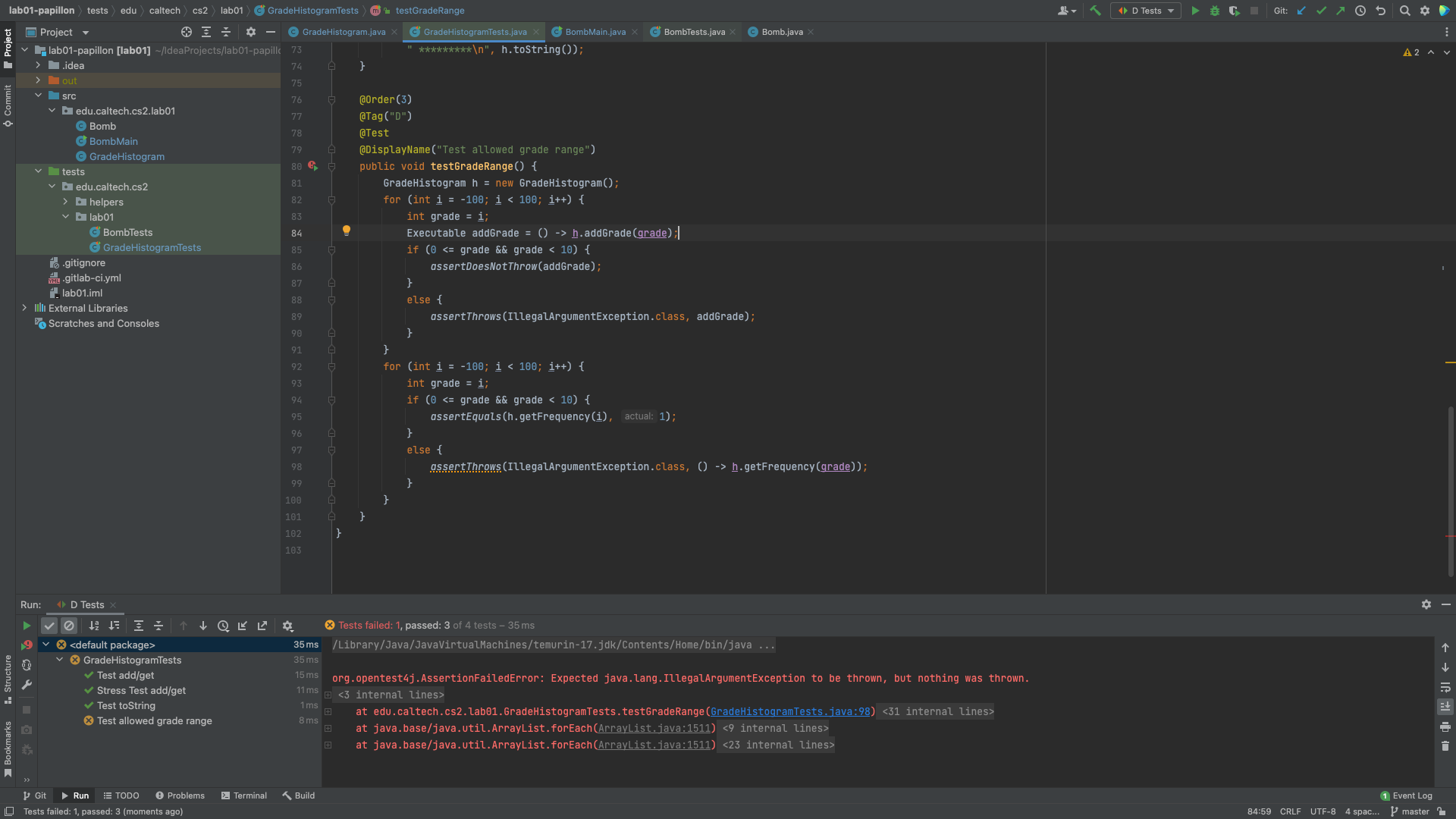This screenshot has width=1456, height=819.
Task: Open GradeHistogramTests.java:98 stack trace link
Action: [x=790, y=711]
